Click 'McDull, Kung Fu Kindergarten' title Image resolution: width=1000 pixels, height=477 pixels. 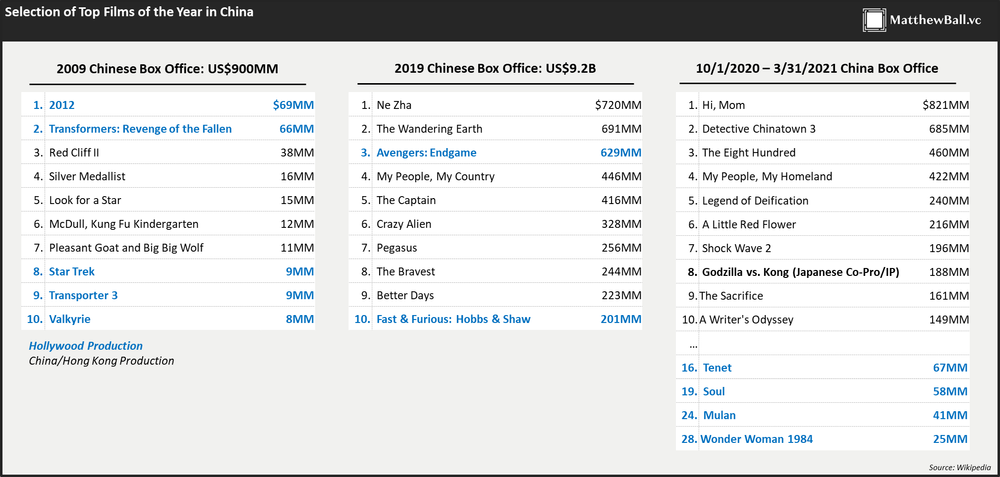pyautogui.click(x=124, y=224)
